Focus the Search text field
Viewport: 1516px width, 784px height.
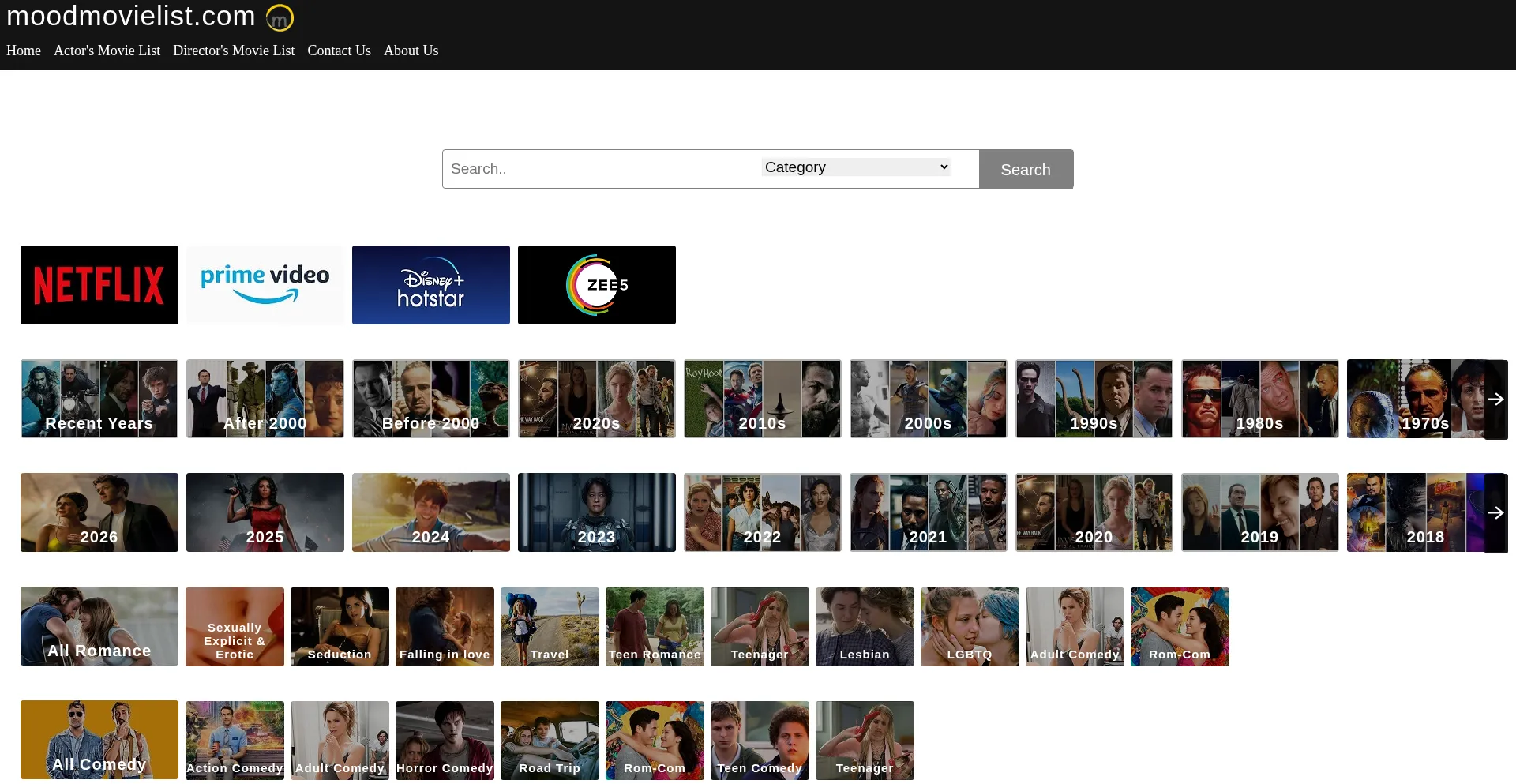[600, 169]
